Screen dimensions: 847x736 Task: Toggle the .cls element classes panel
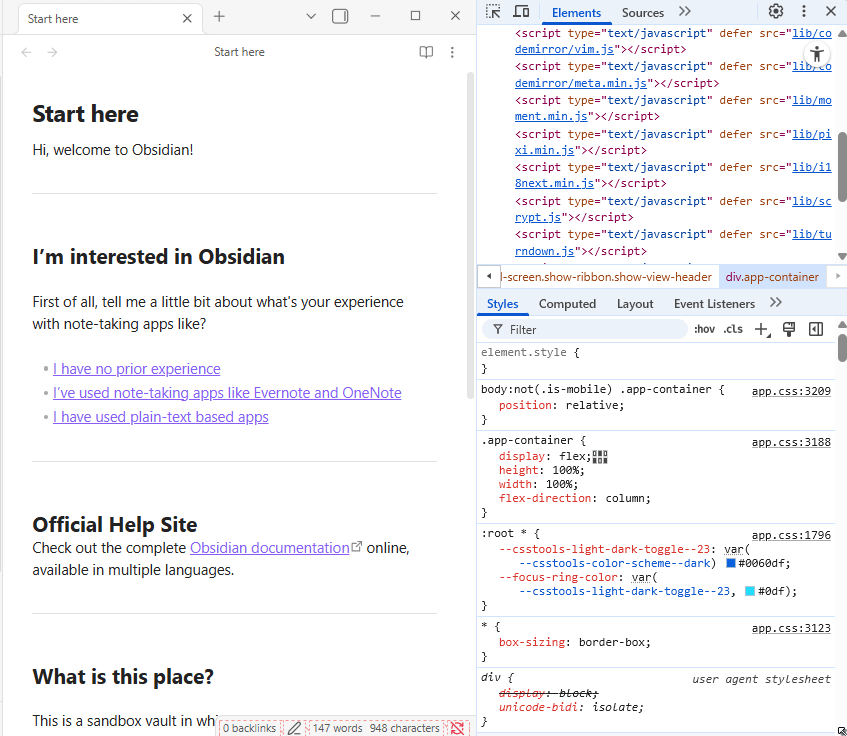tap(733, 329)
